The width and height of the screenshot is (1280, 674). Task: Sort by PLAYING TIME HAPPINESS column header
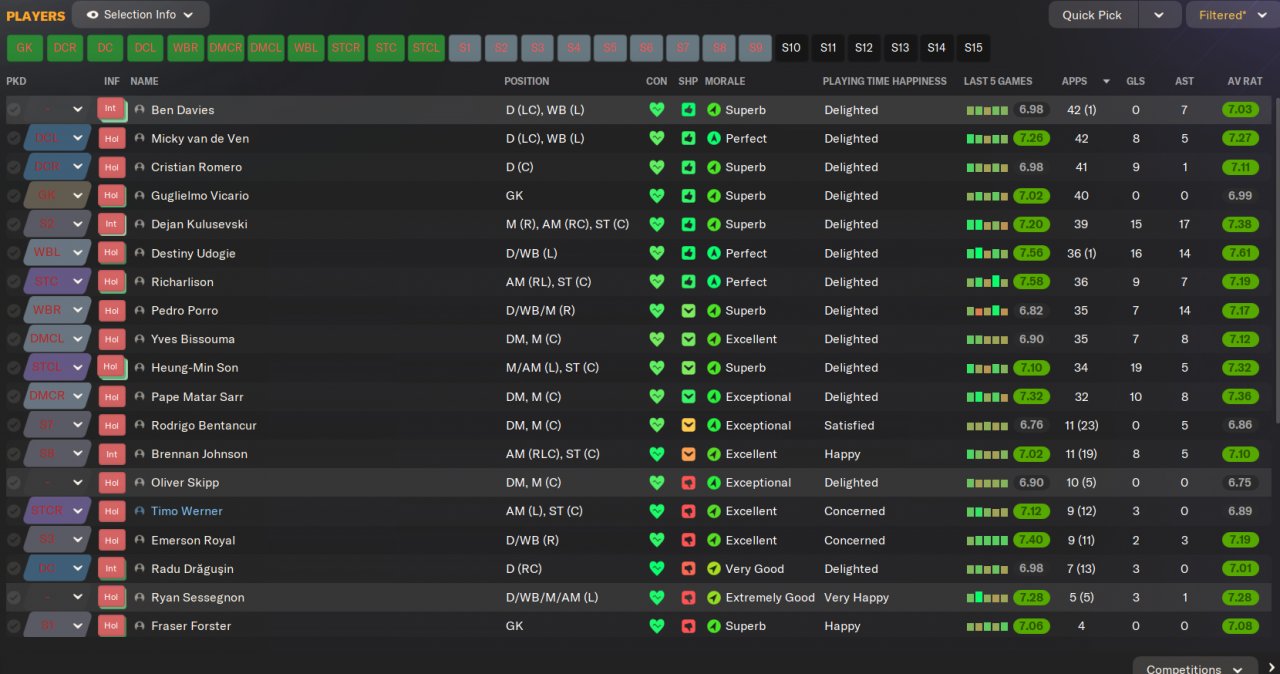click(884, 81)
